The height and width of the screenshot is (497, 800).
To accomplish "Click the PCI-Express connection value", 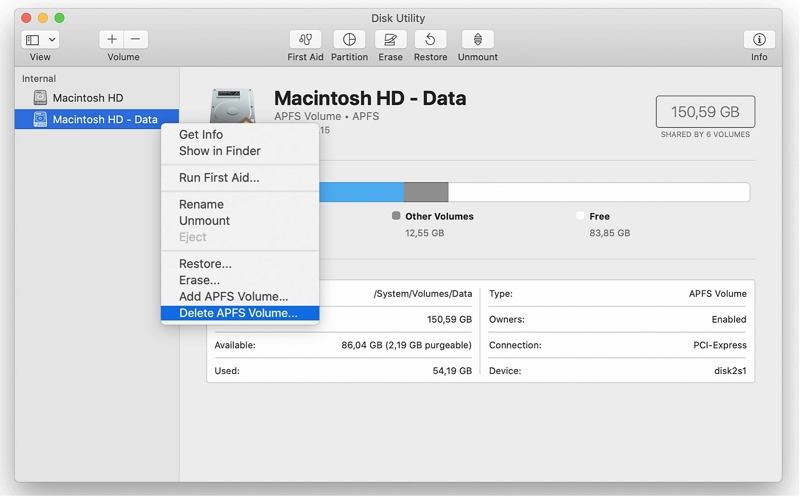I will click(x=720, y=345).
